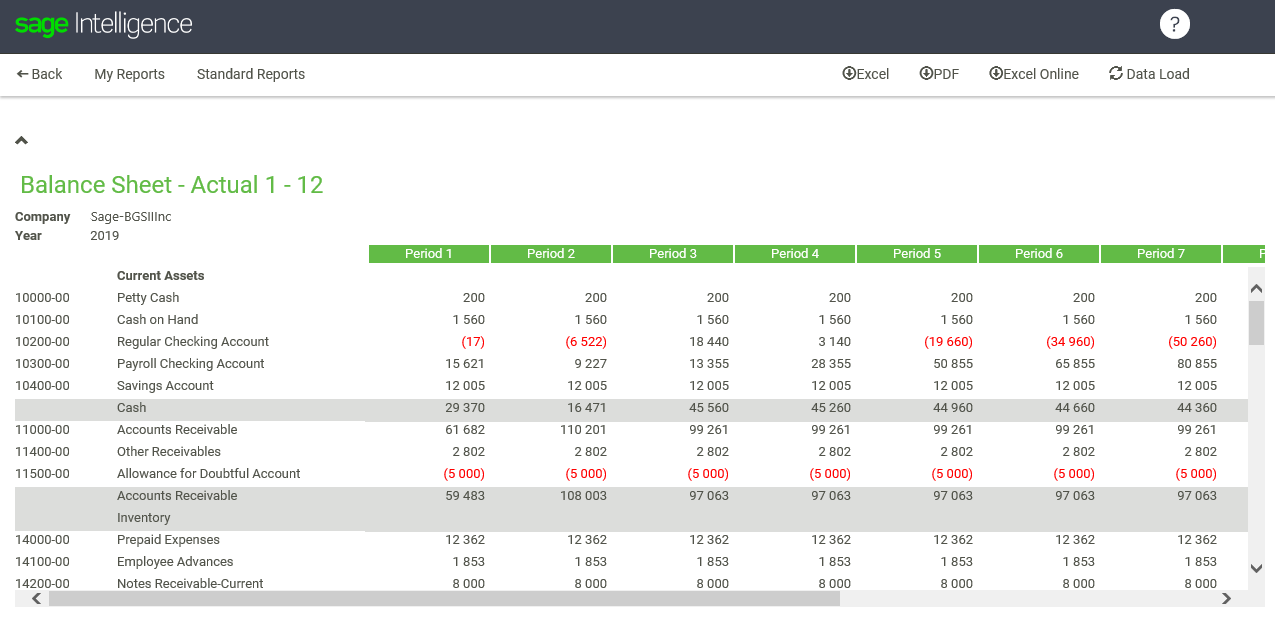Go back using the Back arrow
The width and height of the screenshot is (1275, 621).
[x=40, y=74]
